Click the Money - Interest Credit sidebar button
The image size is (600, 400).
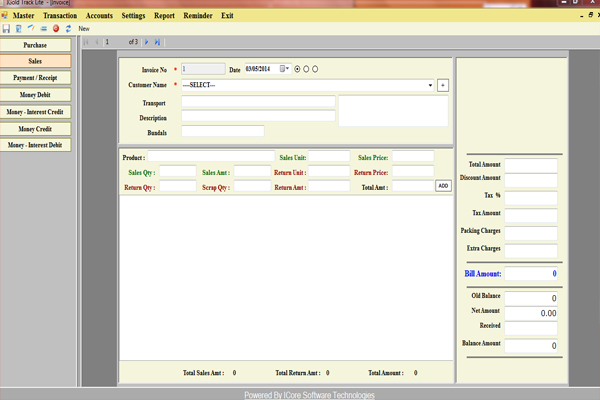coord(35,112)
